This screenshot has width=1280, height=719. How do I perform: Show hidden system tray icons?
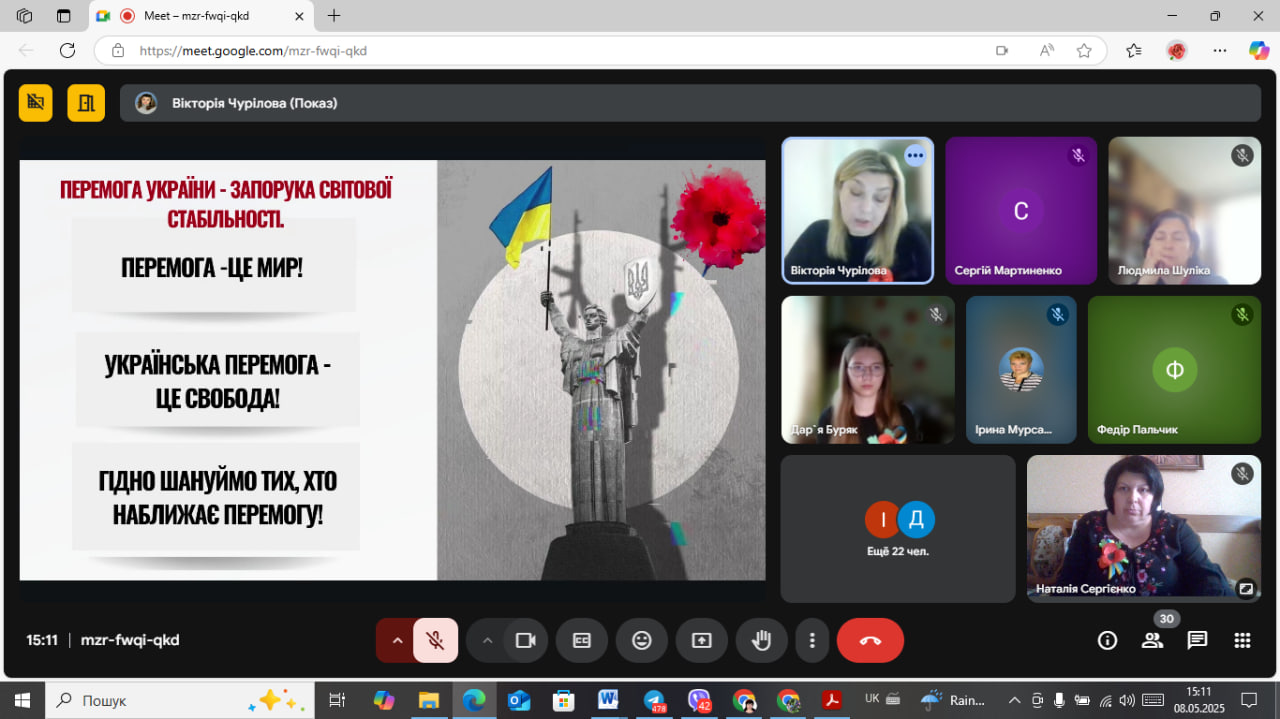(1014, 700)
